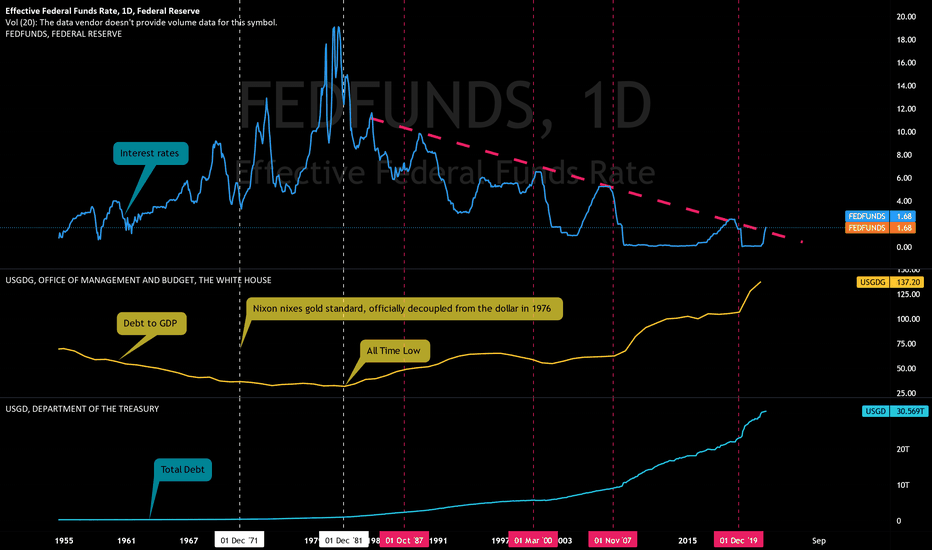932x550 pixels.
Task: Select the blue FEDFUNDS 1.68 price label
Action: point(880,216)
